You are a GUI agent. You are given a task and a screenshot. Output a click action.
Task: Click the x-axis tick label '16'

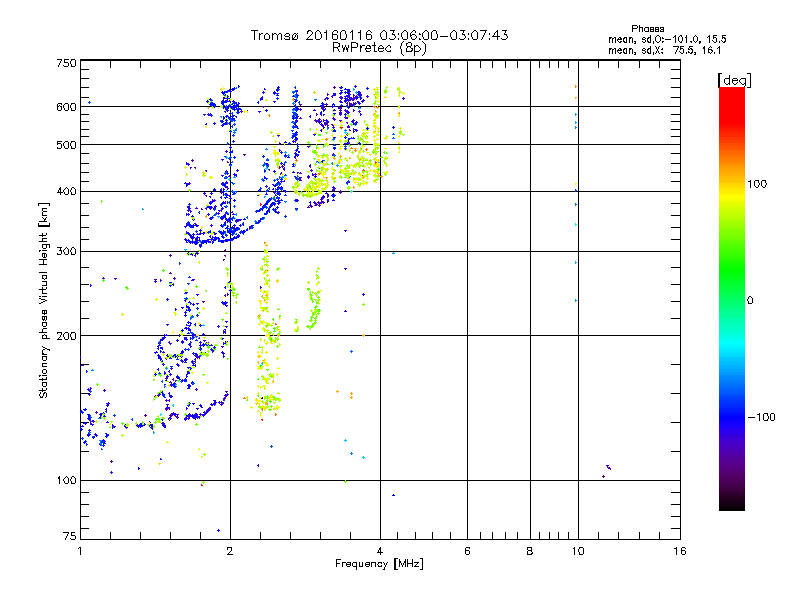[680, 551]
